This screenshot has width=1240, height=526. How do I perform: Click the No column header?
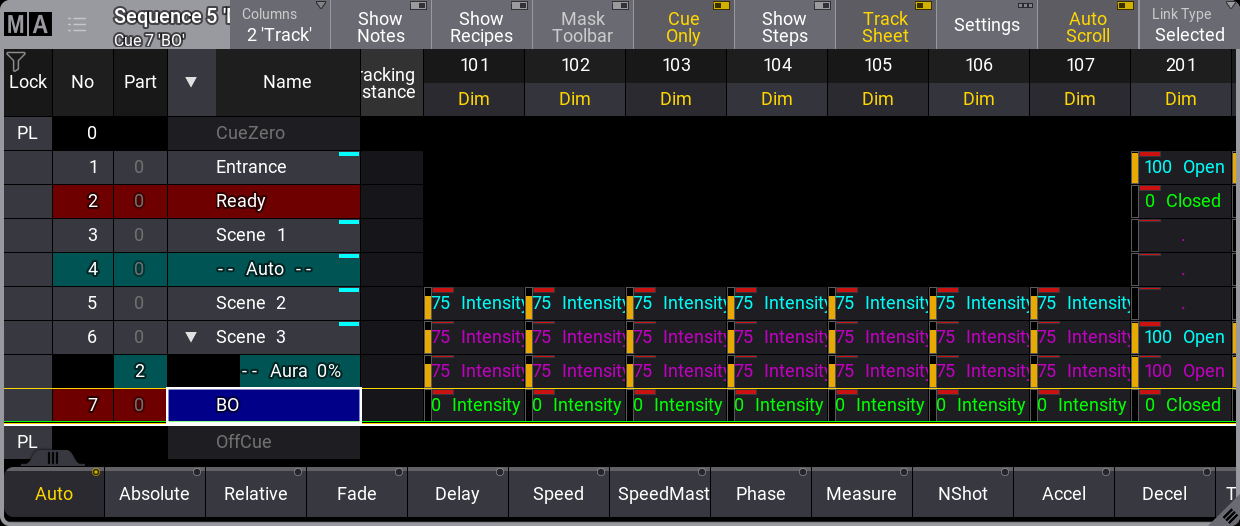82,82
